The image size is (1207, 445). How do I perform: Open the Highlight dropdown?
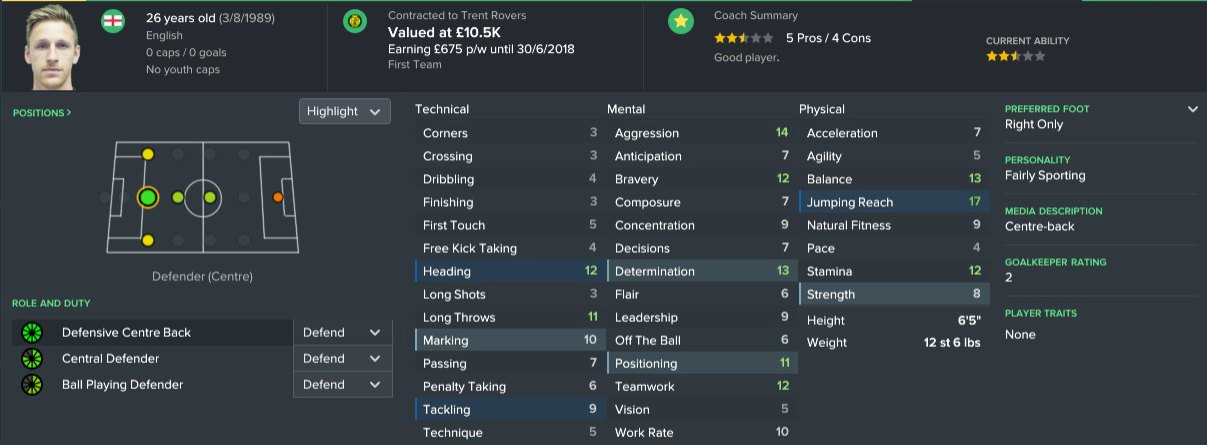[x=344, y=111]
